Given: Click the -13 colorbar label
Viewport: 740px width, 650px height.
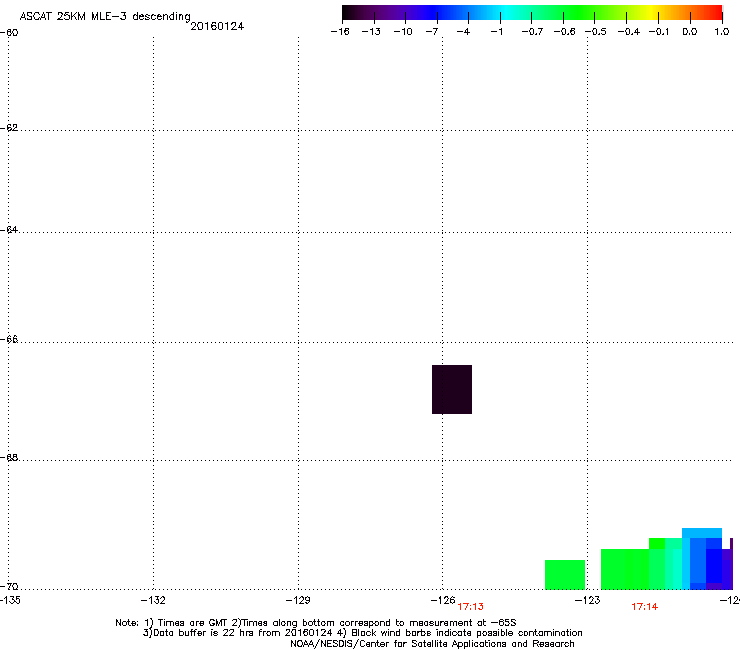Looking at the screenshot, I should point(371,32).
